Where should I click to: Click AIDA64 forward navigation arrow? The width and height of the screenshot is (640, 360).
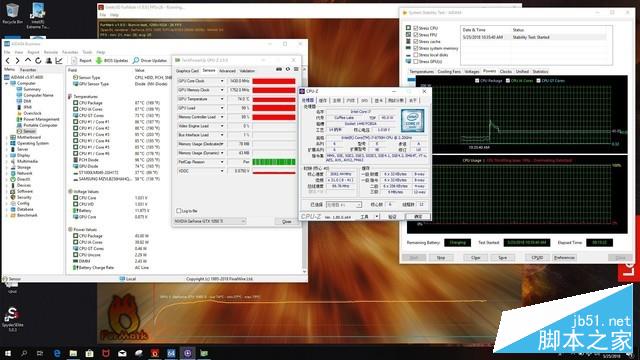(17, 60)
